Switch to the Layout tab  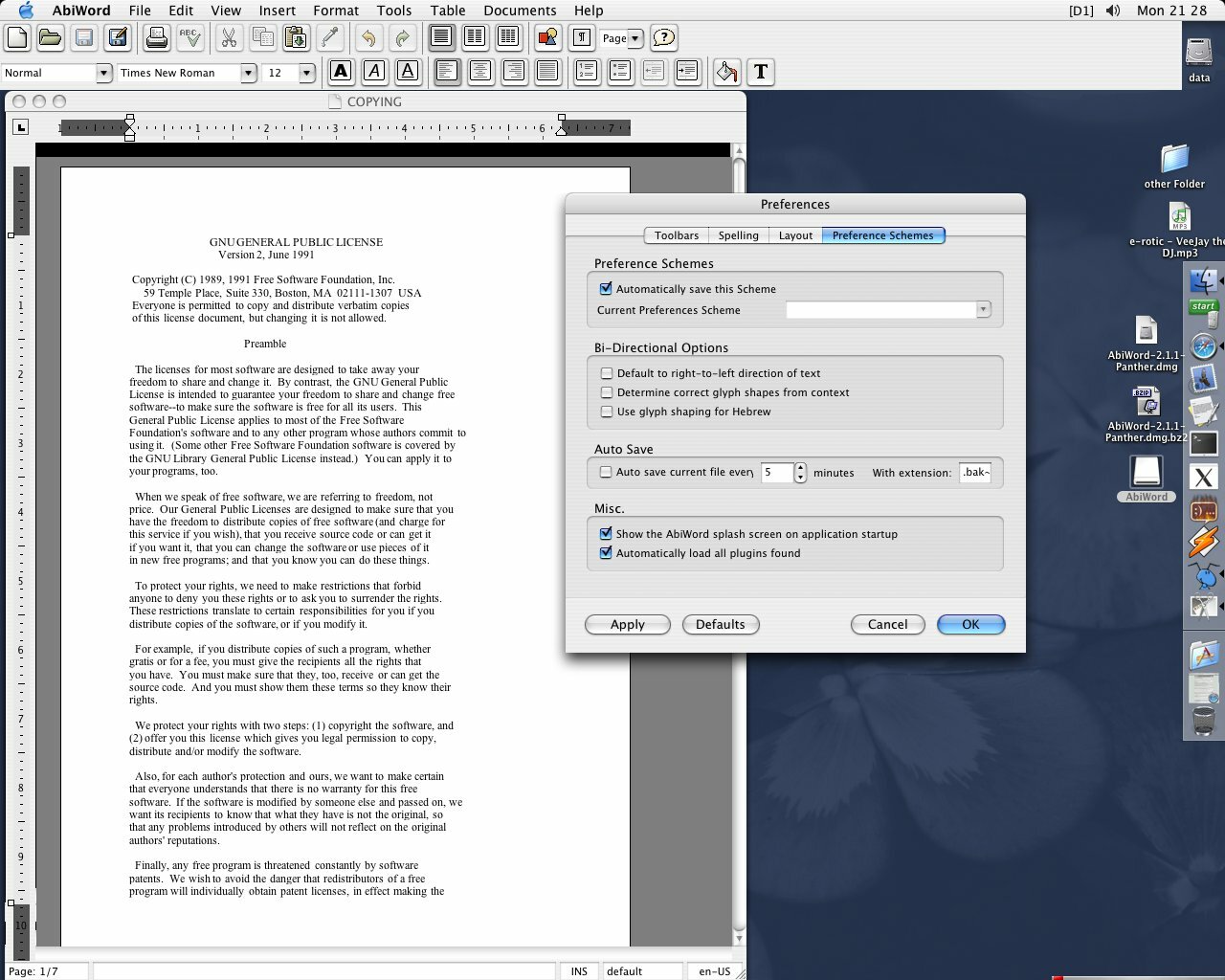coord(795,235)
